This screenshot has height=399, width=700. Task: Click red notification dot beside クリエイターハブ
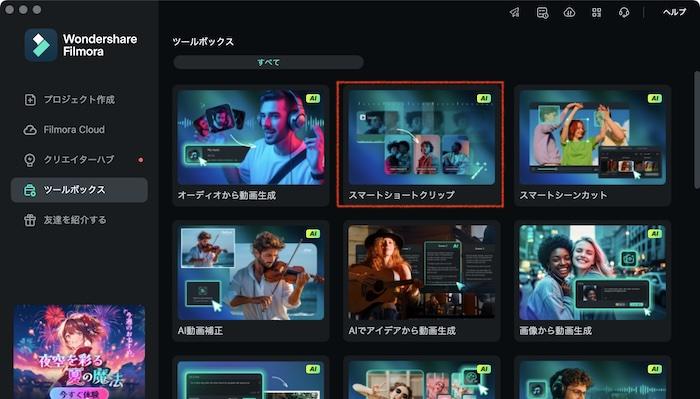pyautogui.click(x=141, y=160)
